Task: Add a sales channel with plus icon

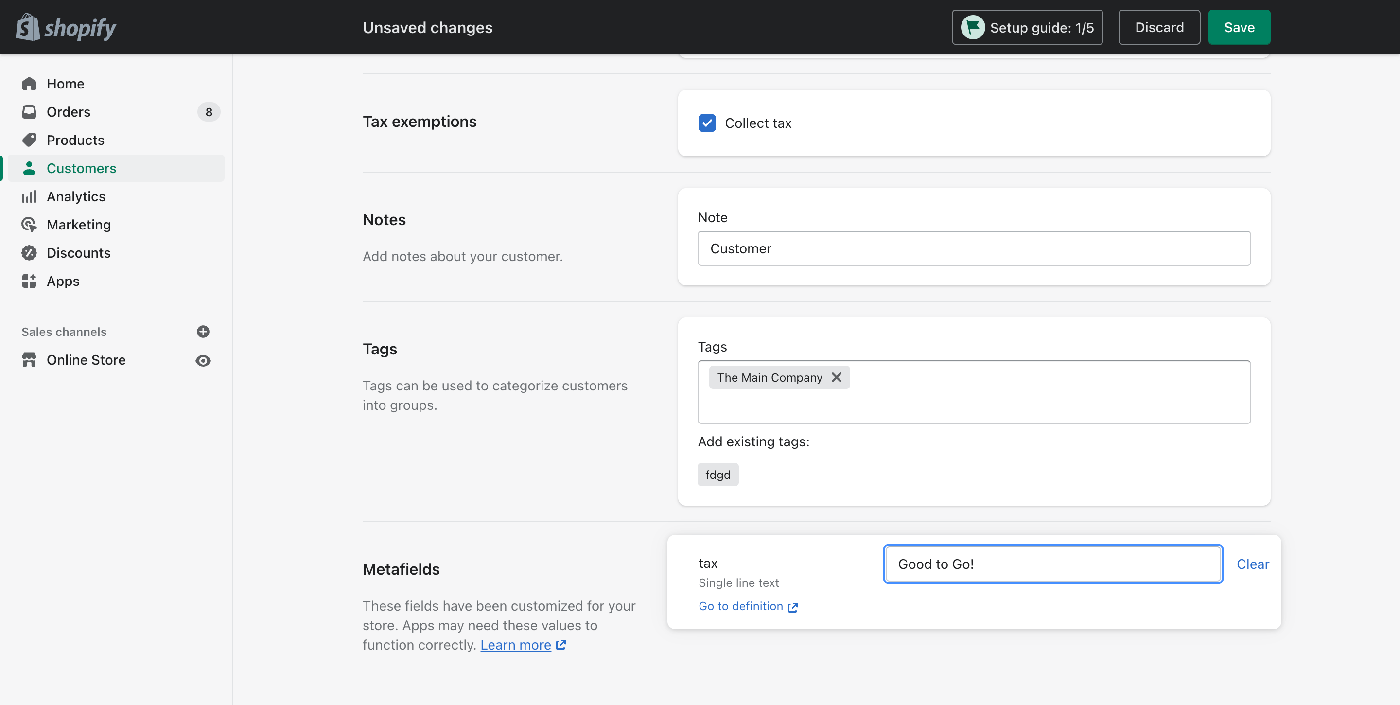Action: click(203, 332)
